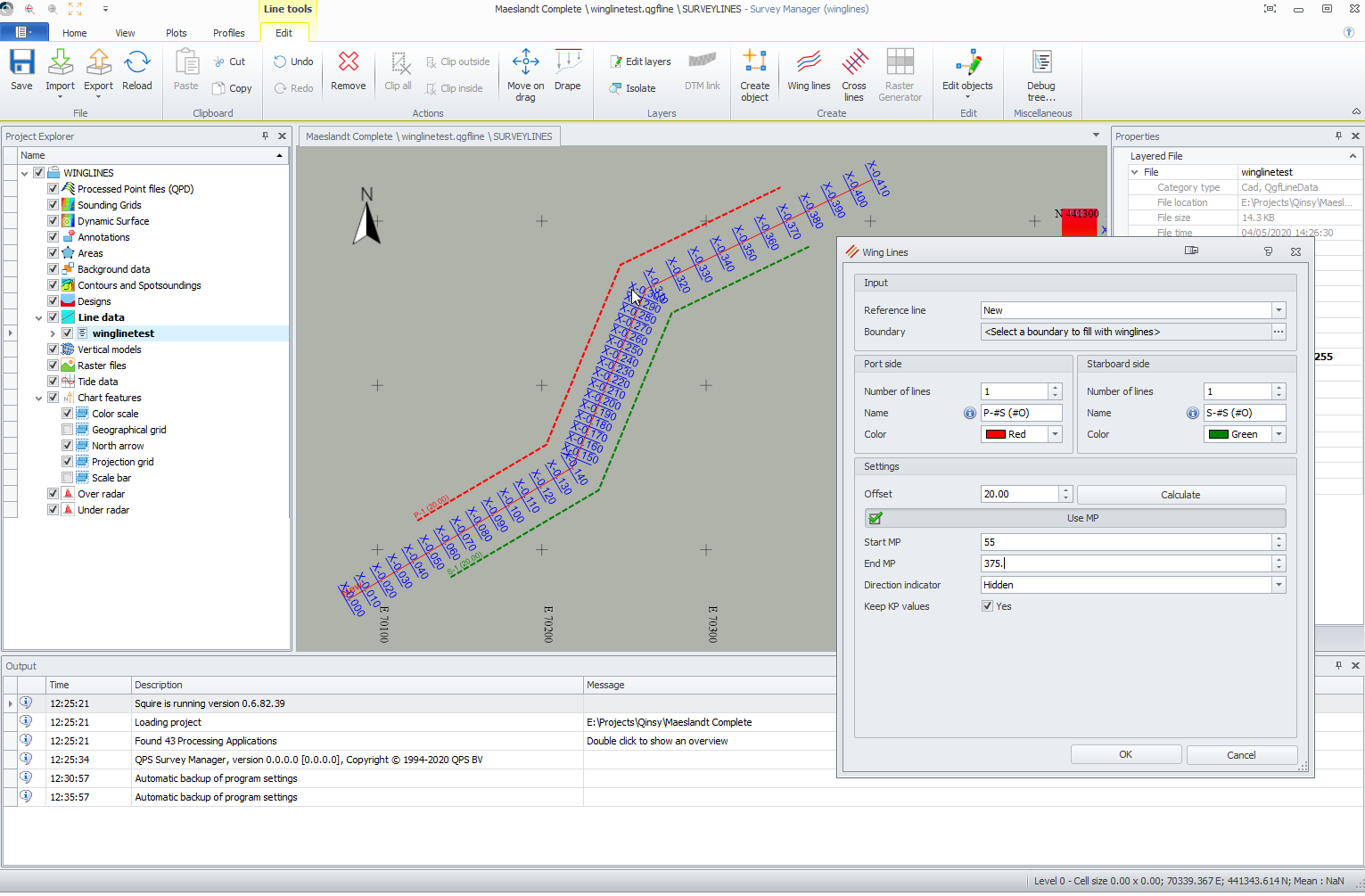Uncheck the Keep KP values checkbox

pyautogui.click(x=987, y=606)
